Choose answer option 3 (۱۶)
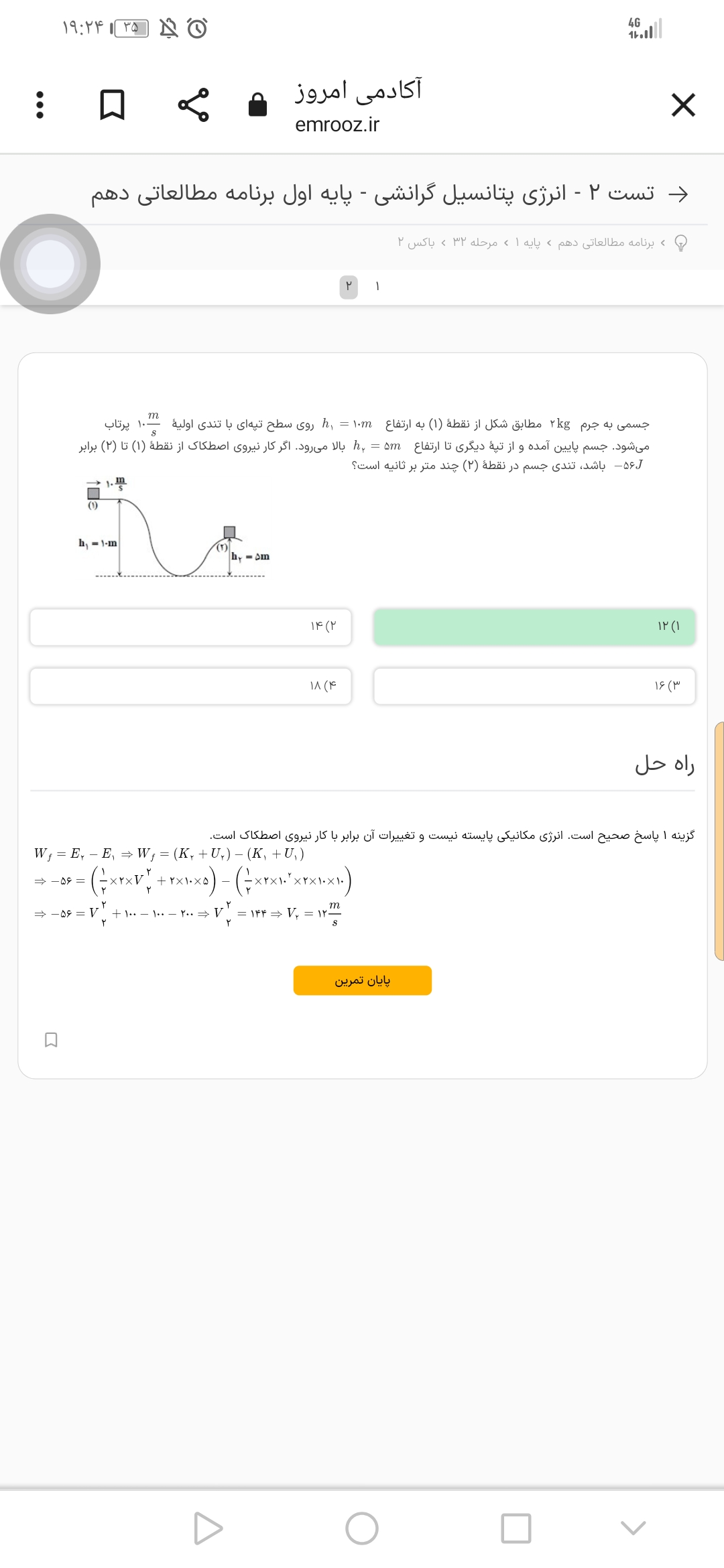Image resolution: width=724 pixels, height=1568 pixels. 534,685
